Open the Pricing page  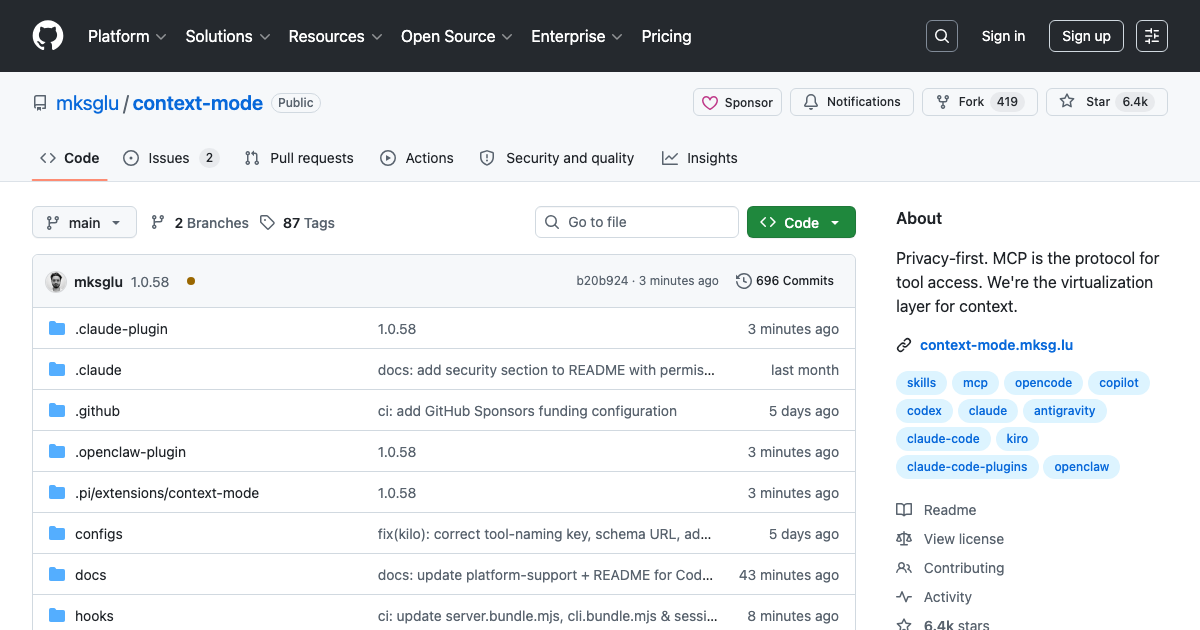coord(666,36)
